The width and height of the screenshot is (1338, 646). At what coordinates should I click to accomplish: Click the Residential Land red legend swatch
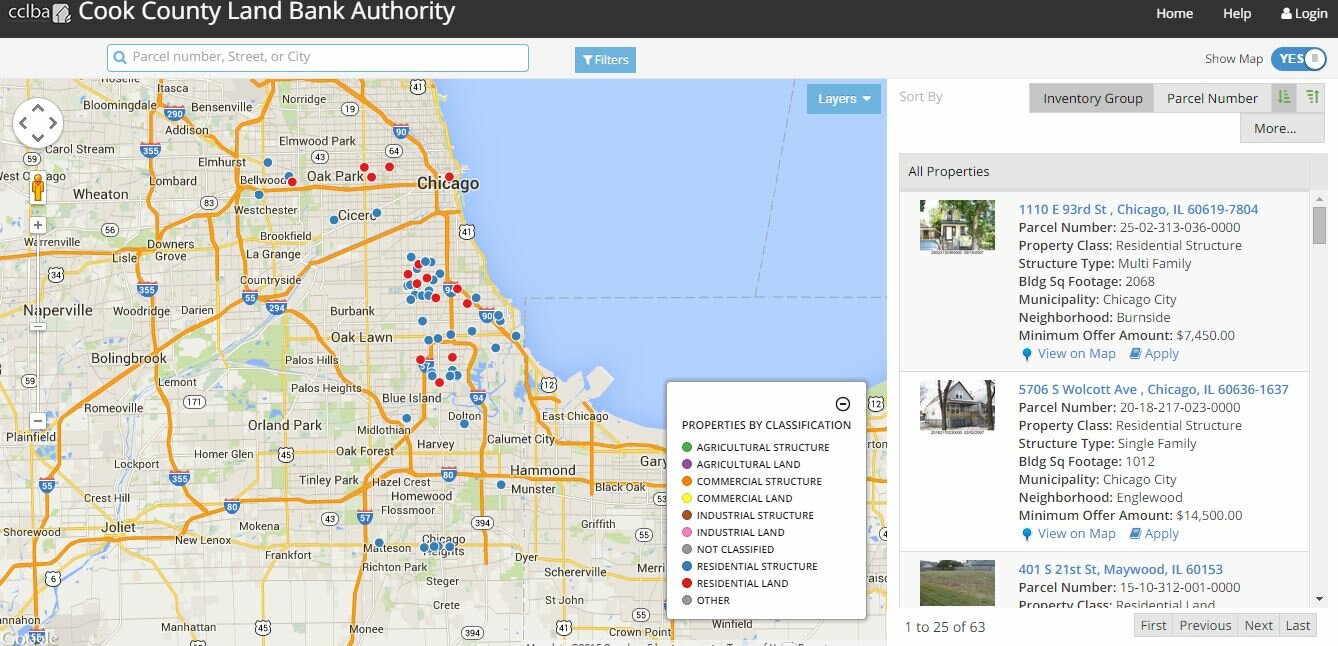coord(686,583)
